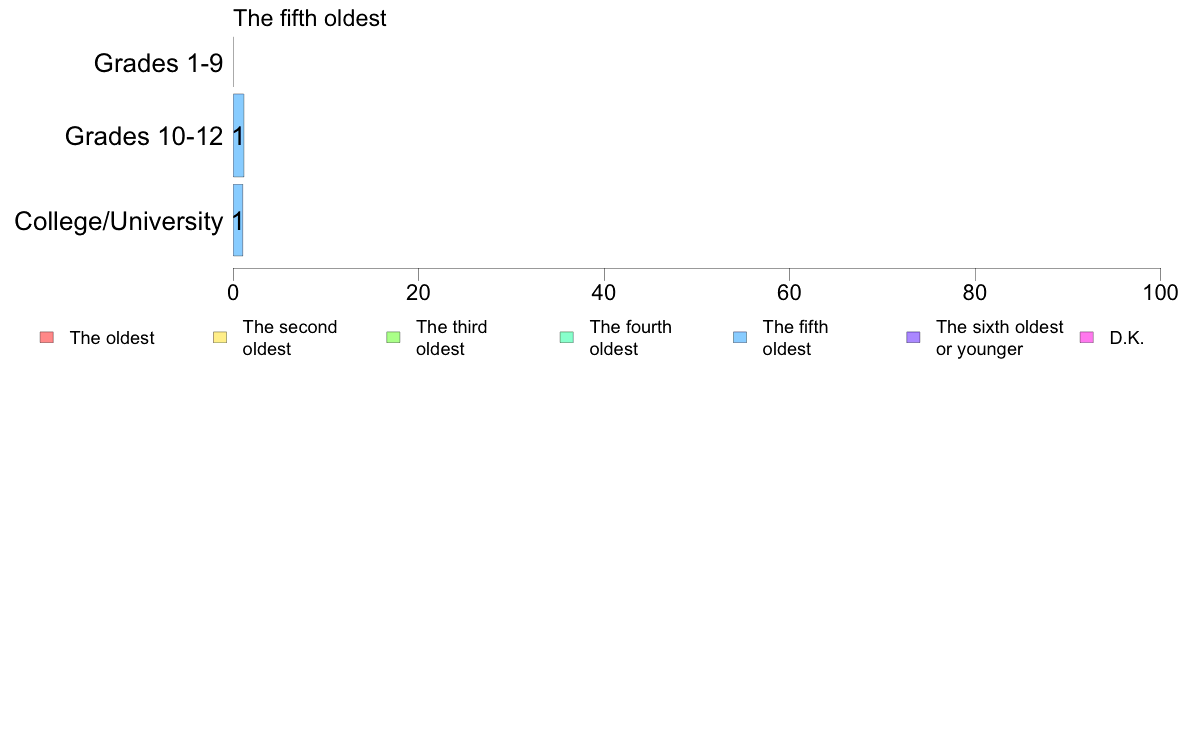Click the blue 'The fifth oldest' legend swatch
1188x736 pixels.
740,337
